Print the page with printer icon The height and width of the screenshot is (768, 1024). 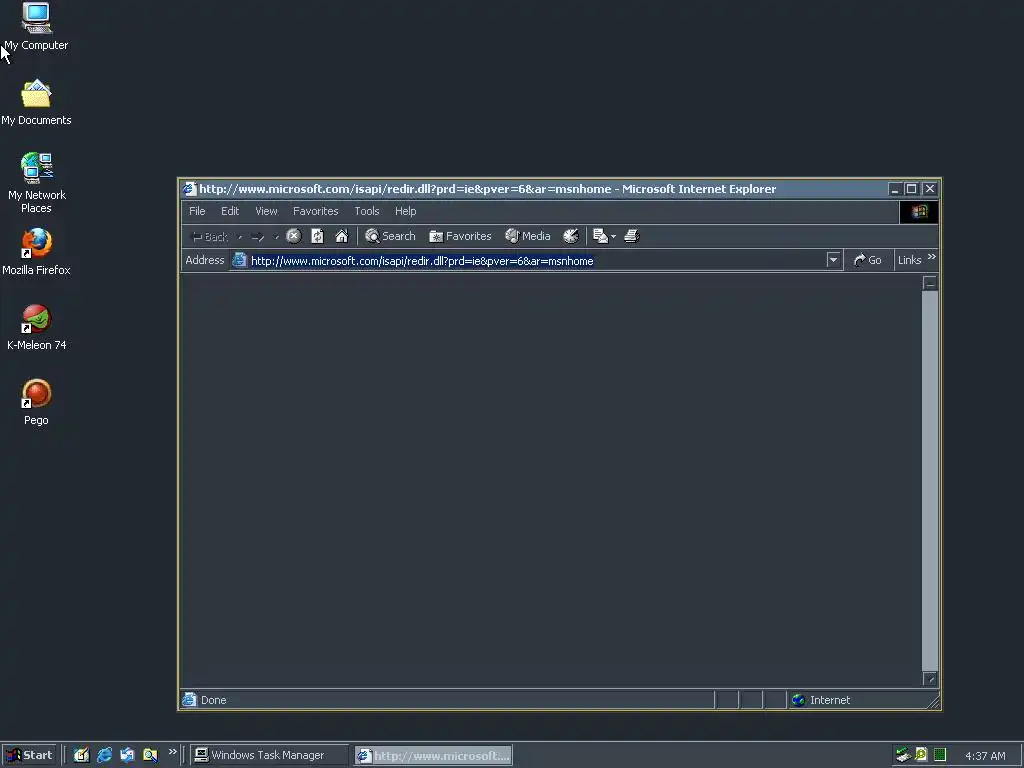tap(632, 236)
